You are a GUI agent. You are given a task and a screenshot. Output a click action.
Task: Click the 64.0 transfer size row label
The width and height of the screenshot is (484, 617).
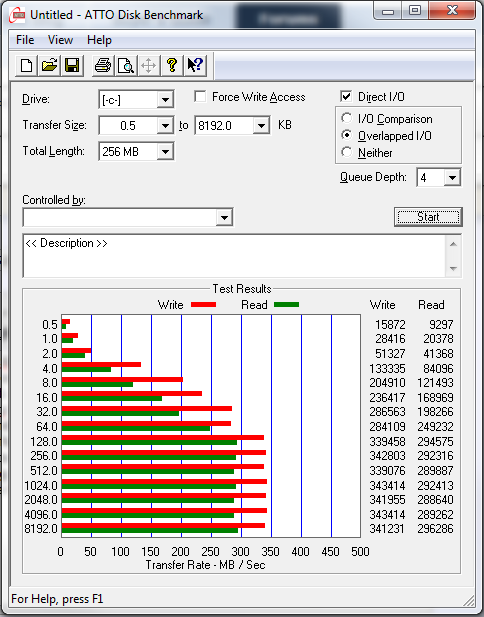(47, 427)
